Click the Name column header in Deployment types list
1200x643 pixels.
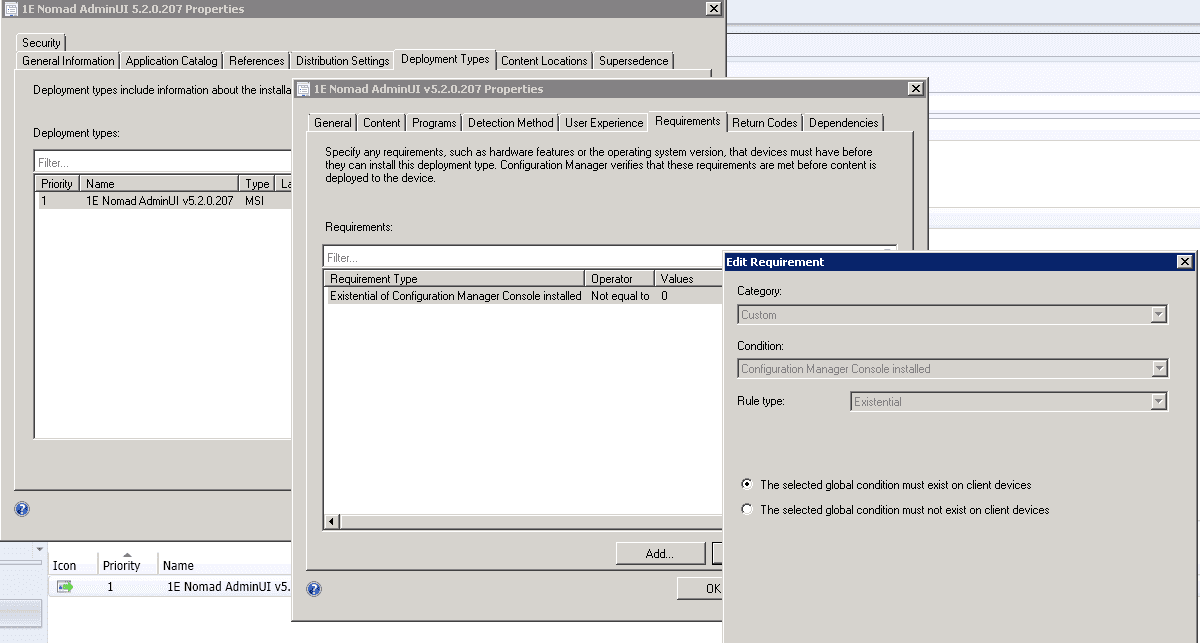pyautogui.click(x=160, y=184)
